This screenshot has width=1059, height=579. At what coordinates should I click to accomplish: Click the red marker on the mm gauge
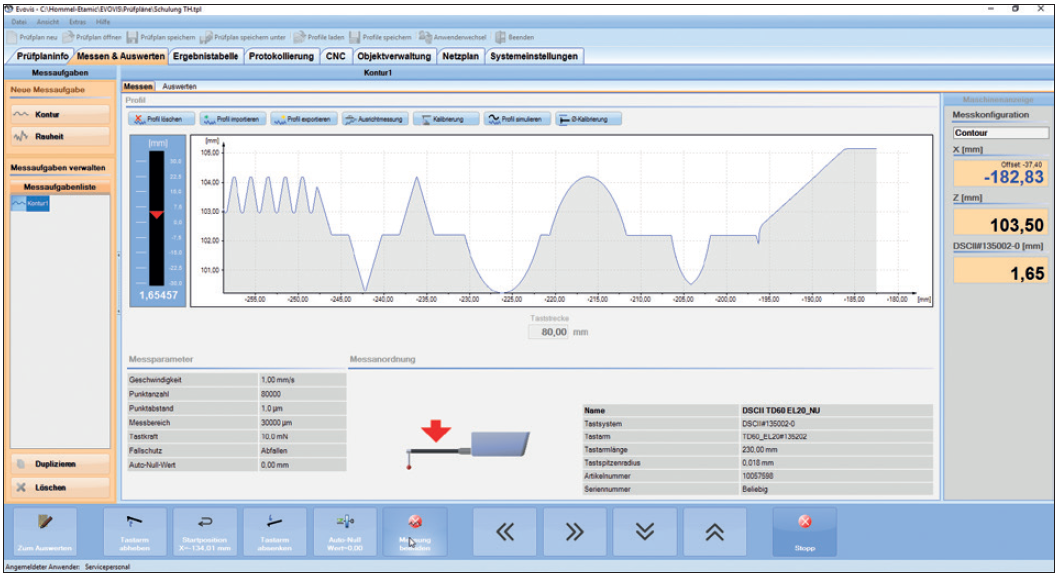tap(155, 214)
